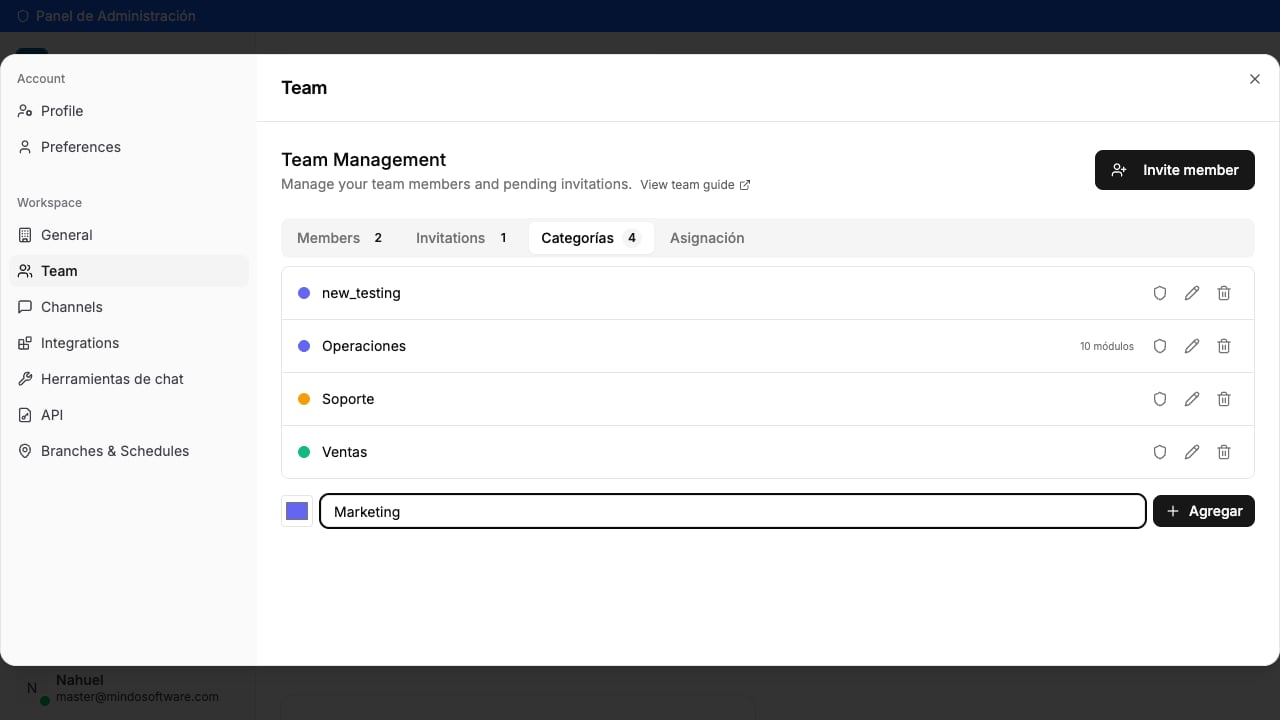Open permissions shield for Soporte category
This screenshot has height=720, width=1280.
1160,399
